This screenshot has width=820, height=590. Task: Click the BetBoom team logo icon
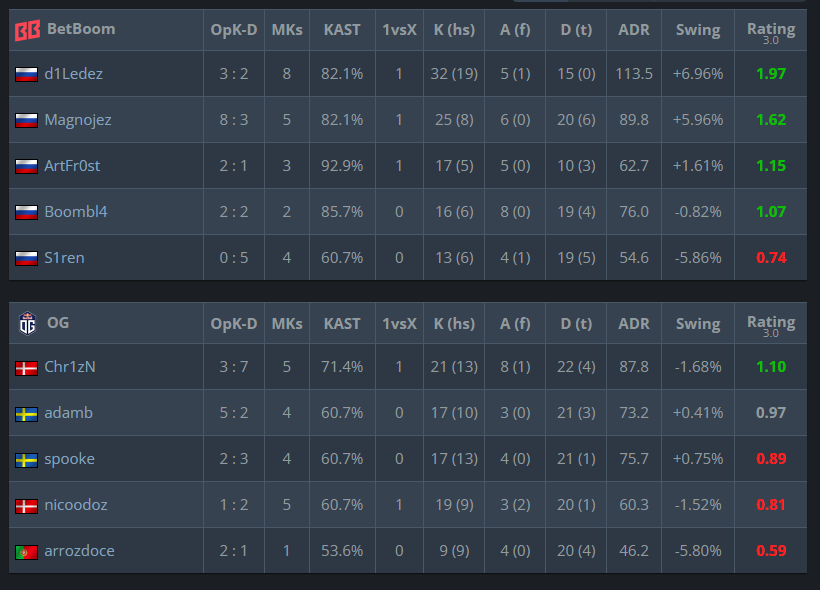click(x=27, y=30)
